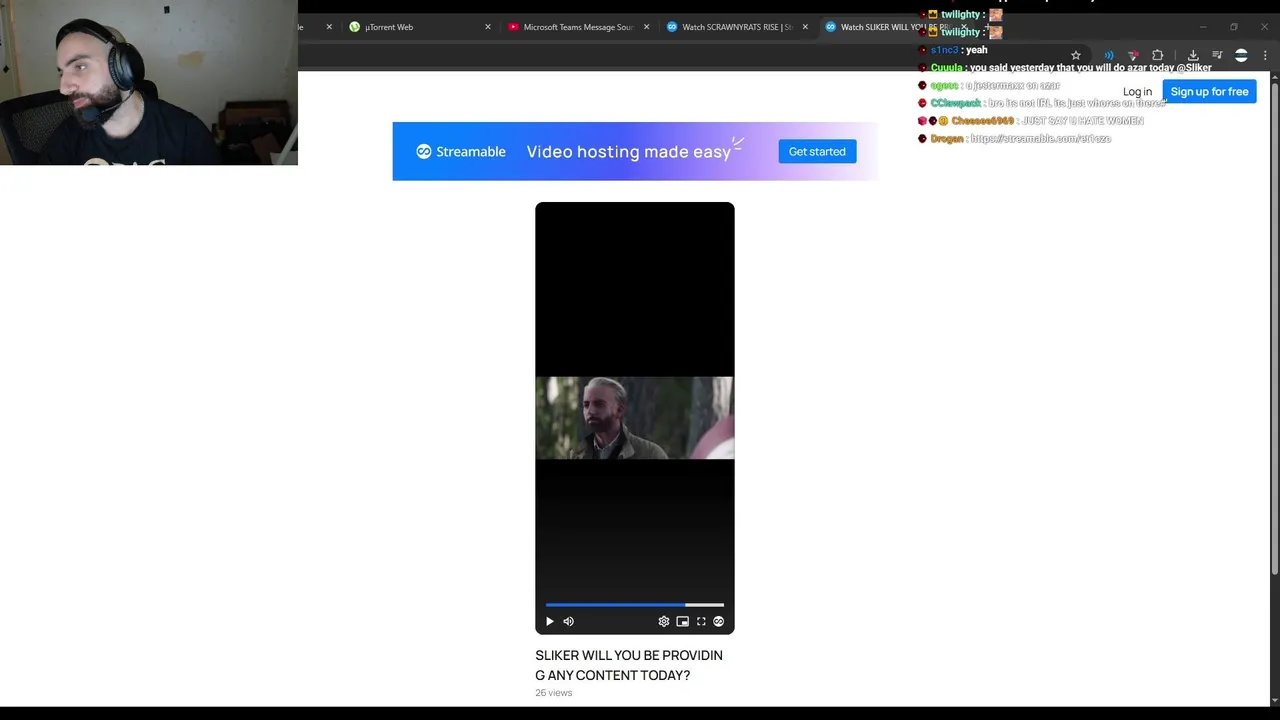Click the title SLIKER WILL YOU BE PROVIDING ANY CONTENT TODAY?
The image size is (1280, 720).
(629, 665)
